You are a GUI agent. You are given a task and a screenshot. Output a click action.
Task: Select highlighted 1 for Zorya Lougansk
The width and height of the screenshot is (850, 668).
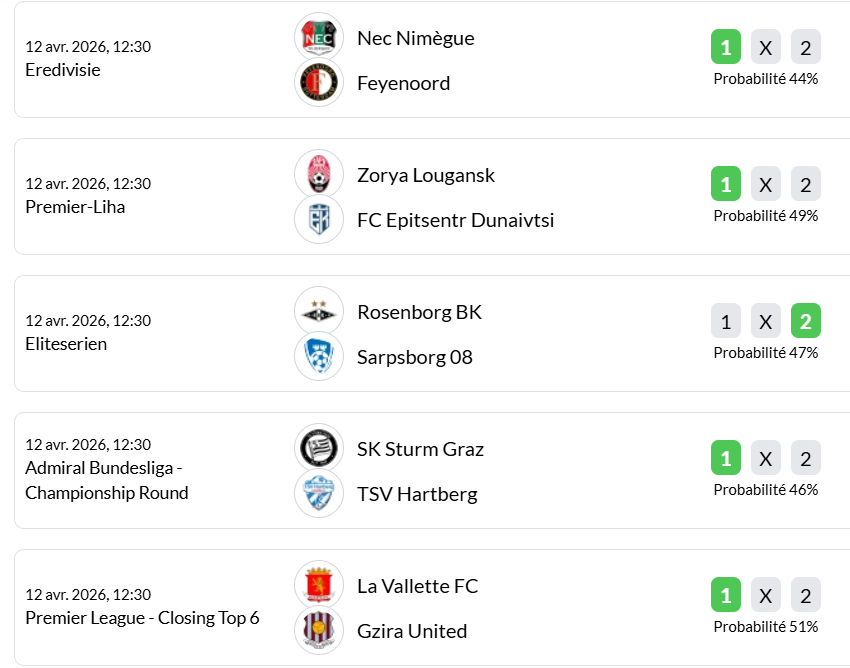(726, 184)
